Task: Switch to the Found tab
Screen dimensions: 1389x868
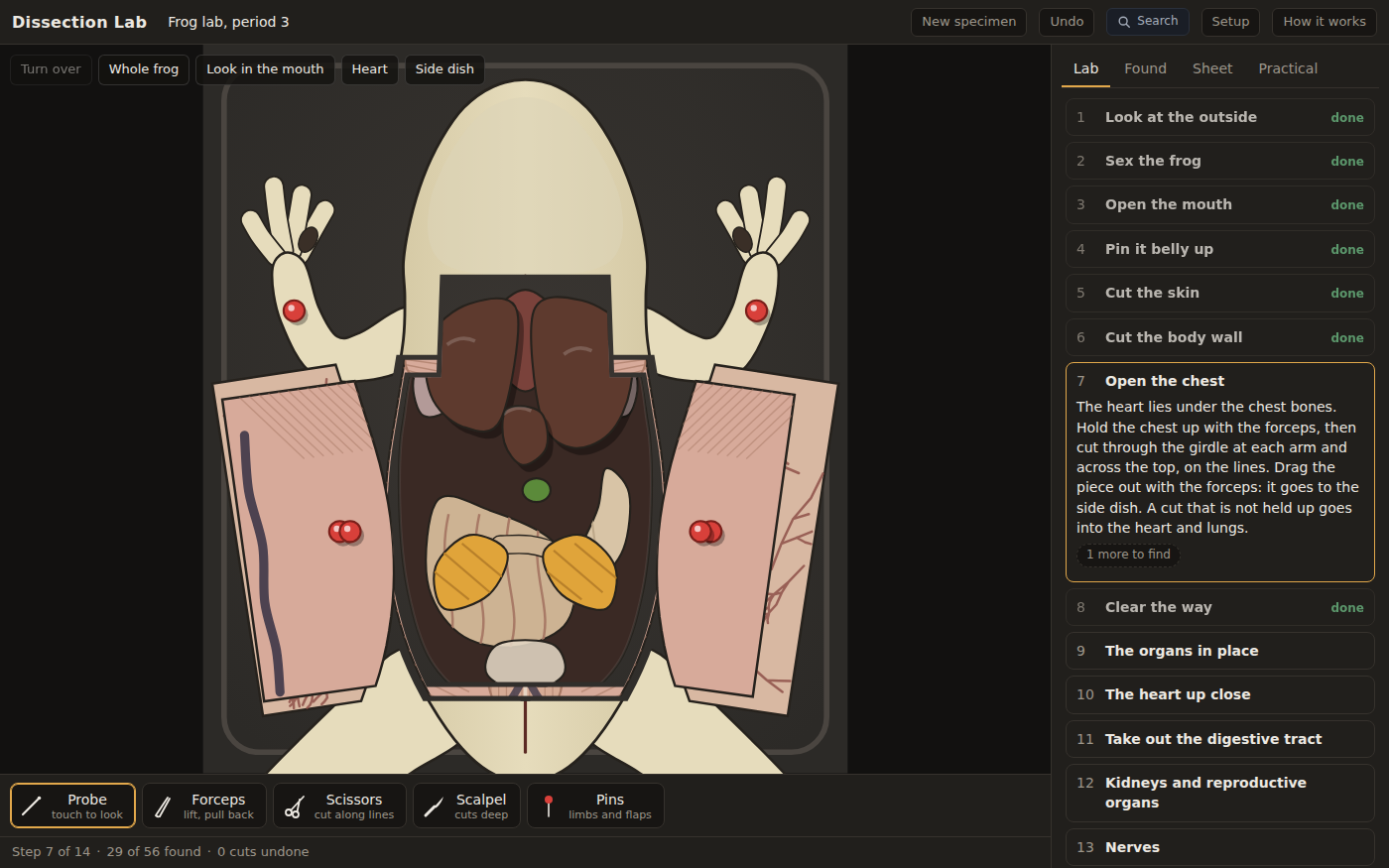Action: (1145, 68)
